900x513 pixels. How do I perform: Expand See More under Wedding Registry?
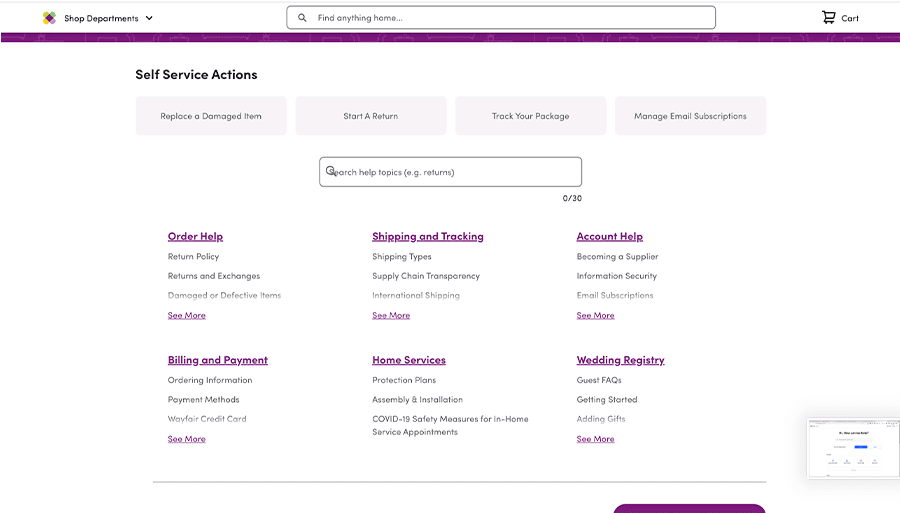595,439
